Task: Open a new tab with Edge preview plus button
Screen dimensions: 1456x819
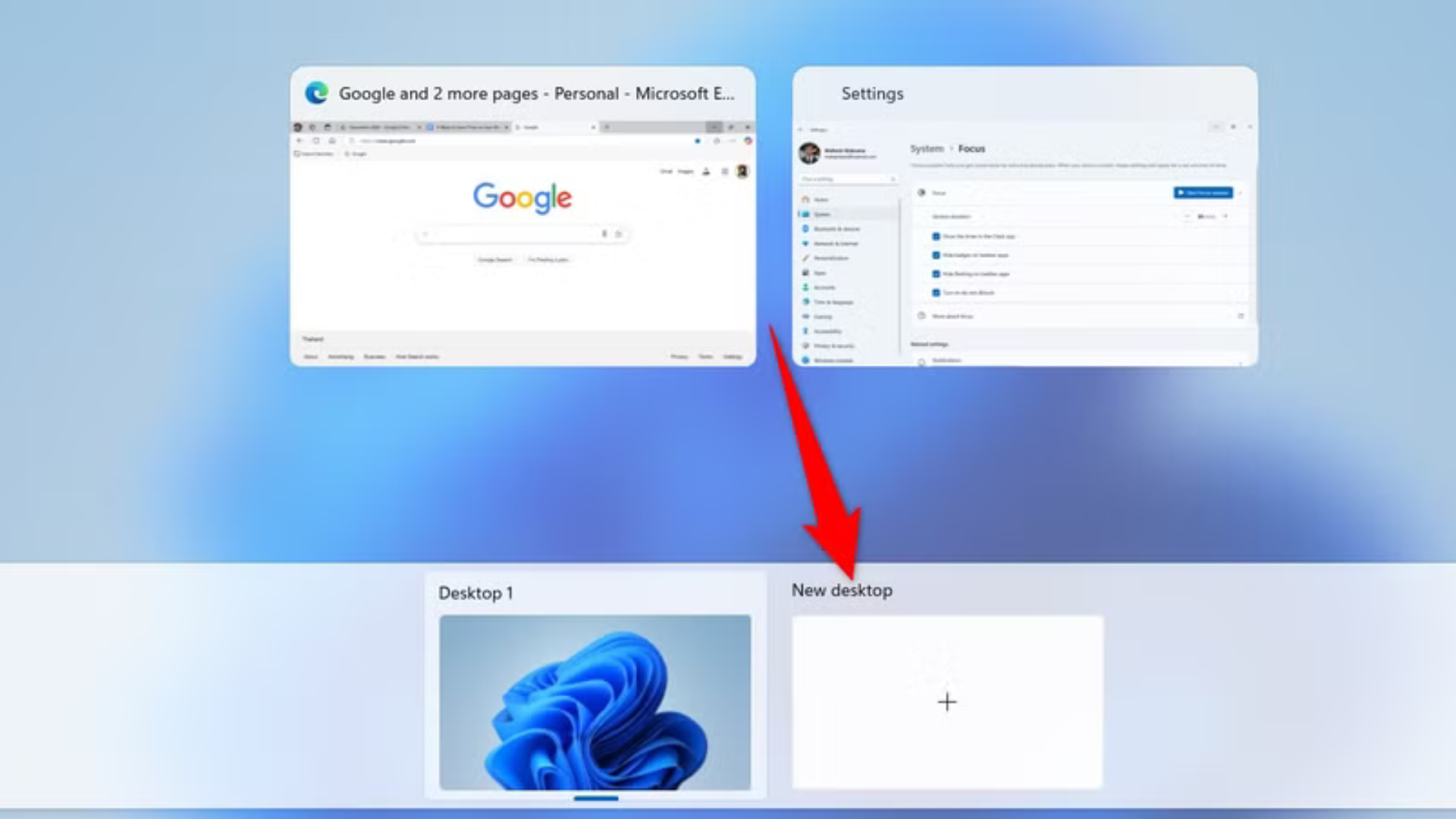Action: (607, 127)
